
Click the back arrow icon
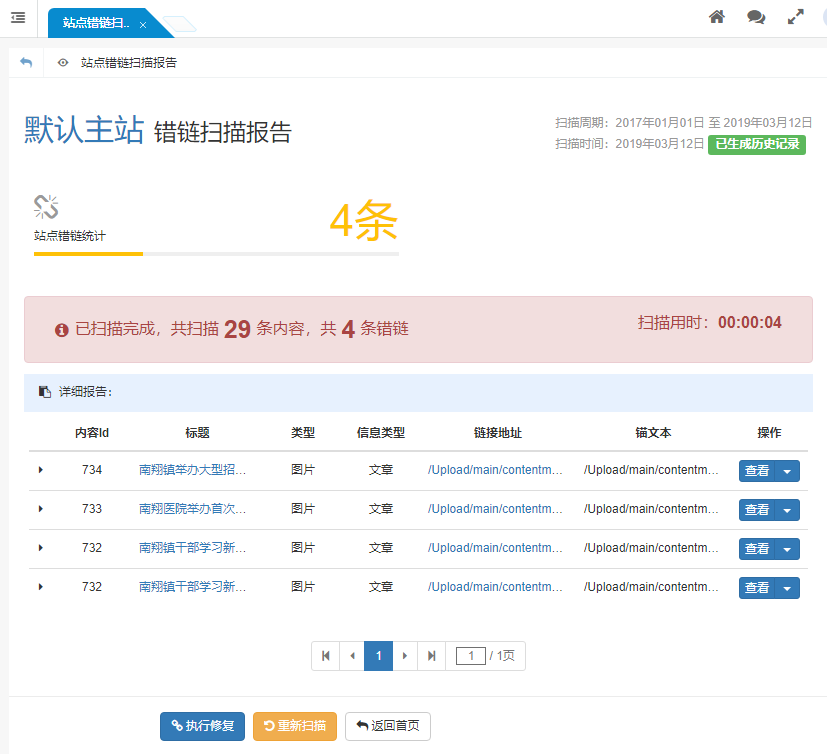(x=26, y=62)
